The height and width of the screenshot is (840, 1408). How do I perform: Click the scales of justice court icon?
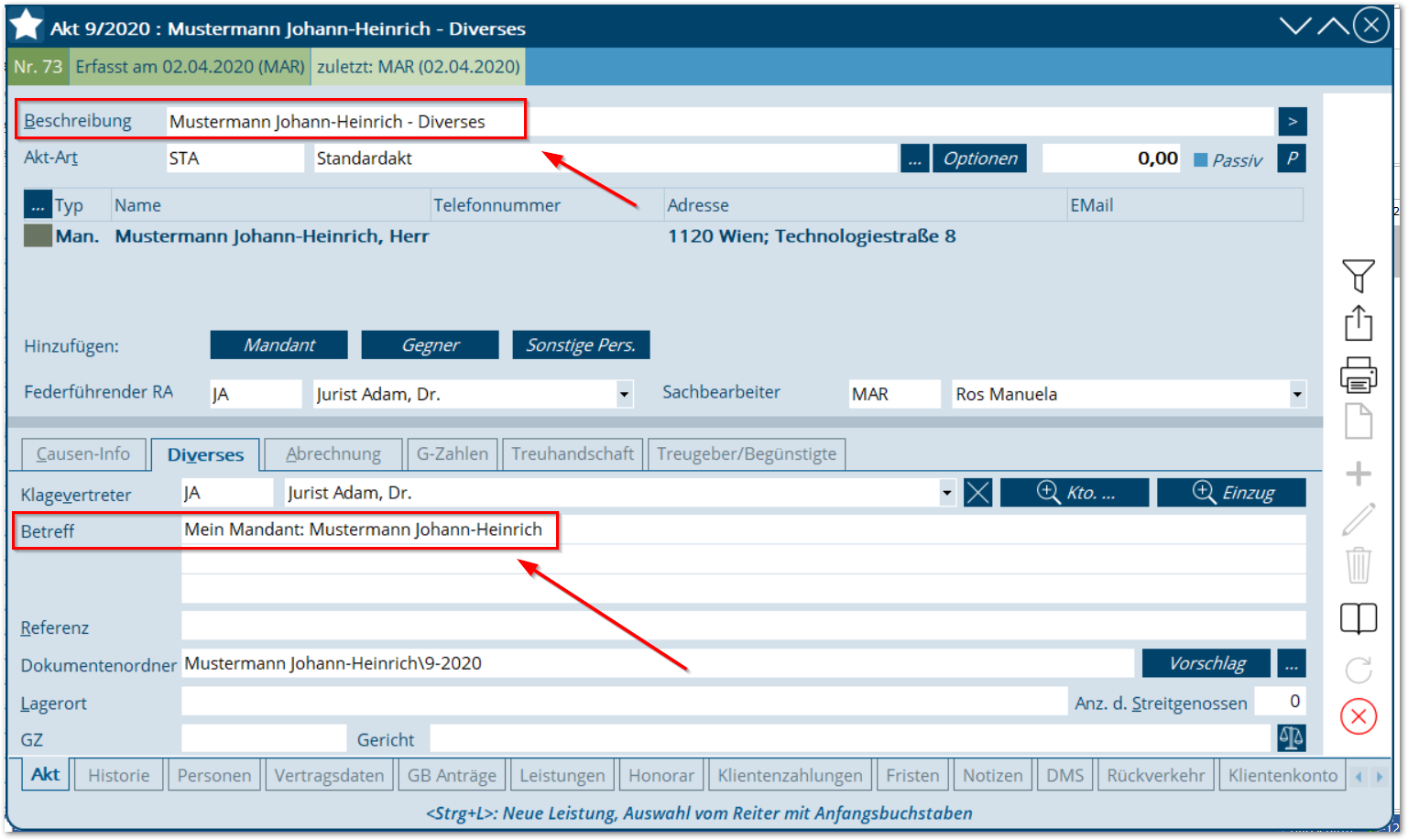(x=1291, y=736)
